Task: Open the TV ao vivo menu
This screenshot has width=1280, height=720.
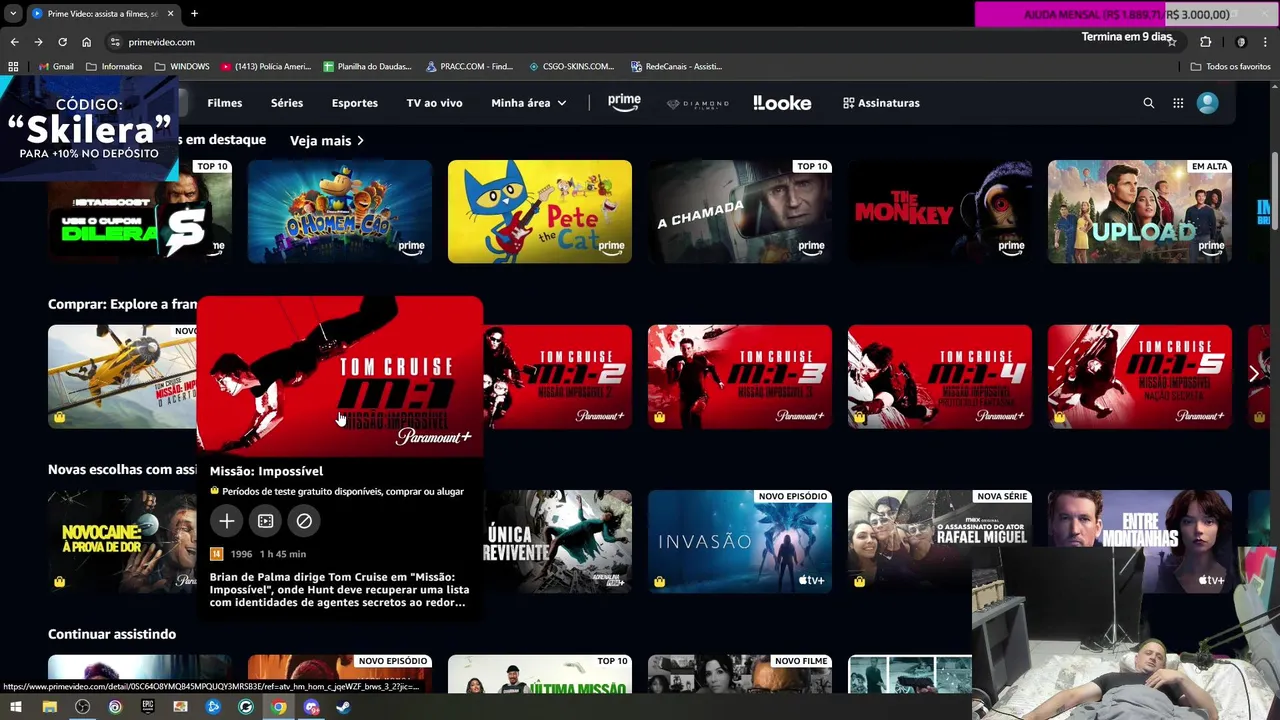Action: tap(434, 103)
